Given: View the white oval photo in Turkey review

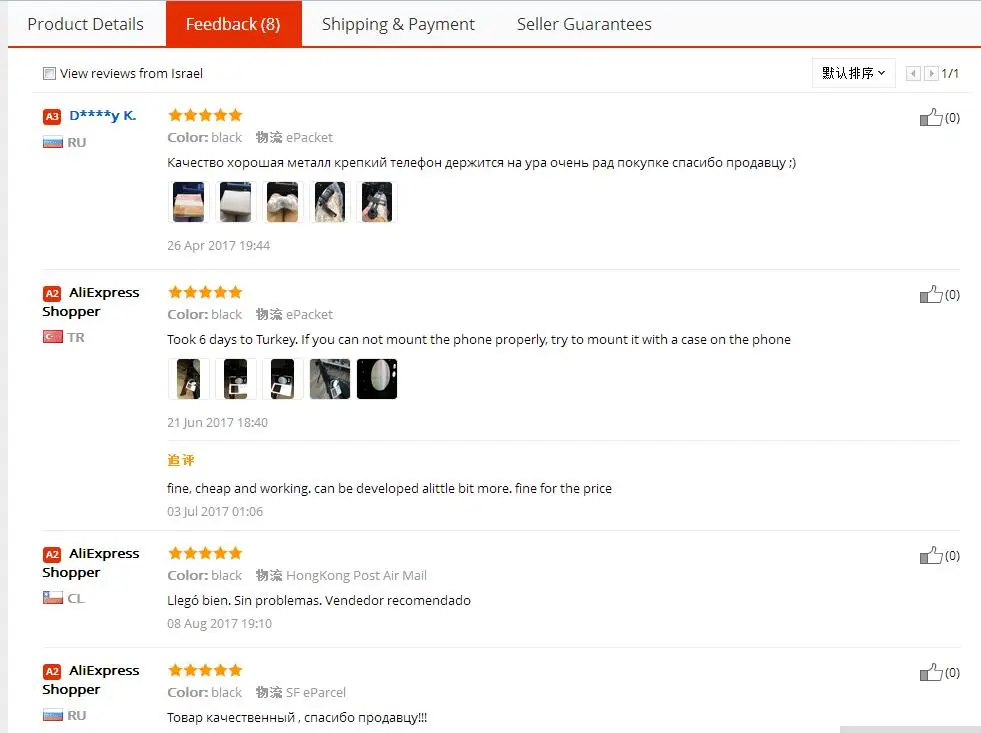Looking at the screenshot, I should [x=377, y=379].
